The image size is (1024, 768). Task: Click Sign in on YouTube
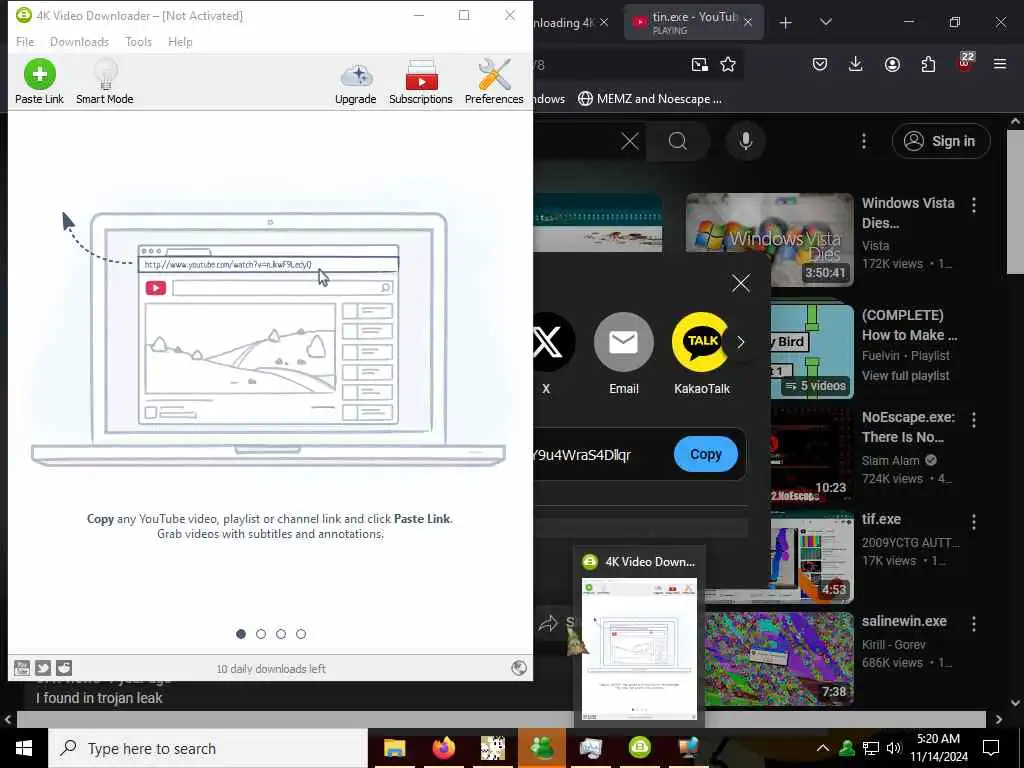click(941, 141)
